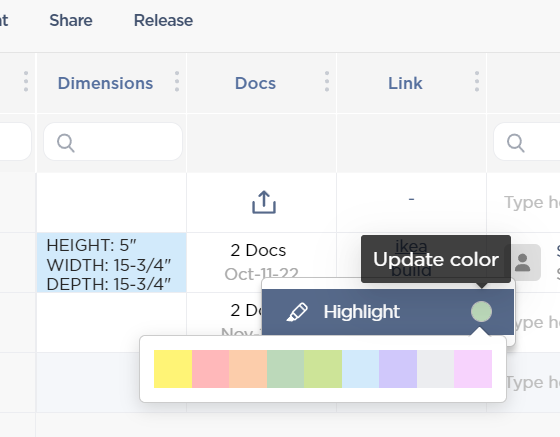Open the Link column options dots
Screen dimensions: 560x437
477,81
